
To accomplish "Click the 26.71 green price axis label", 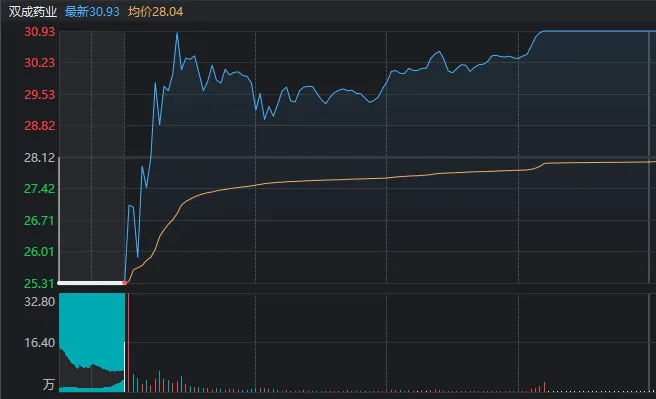I will [x=40, y=220].
